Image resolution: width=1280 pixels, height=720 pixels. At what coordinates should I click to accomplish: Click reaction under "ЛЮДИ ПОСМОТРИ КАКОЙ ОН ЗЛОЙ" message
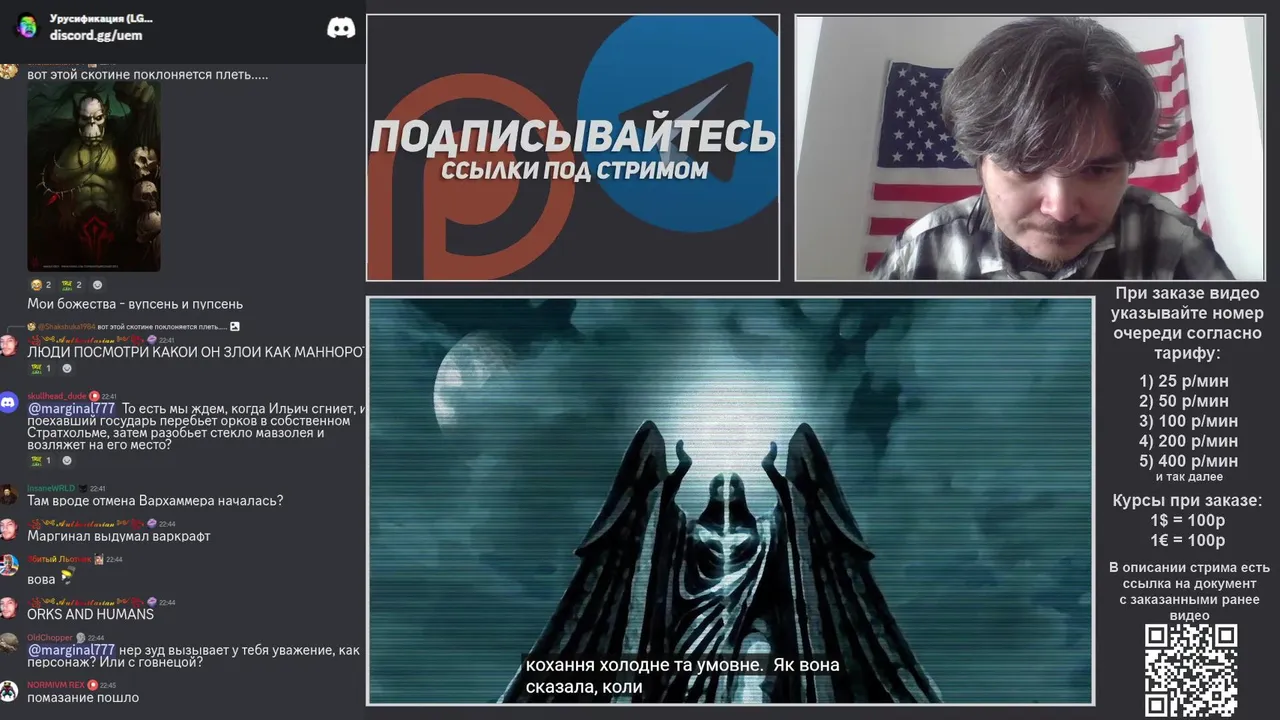(x=41, y=369)
